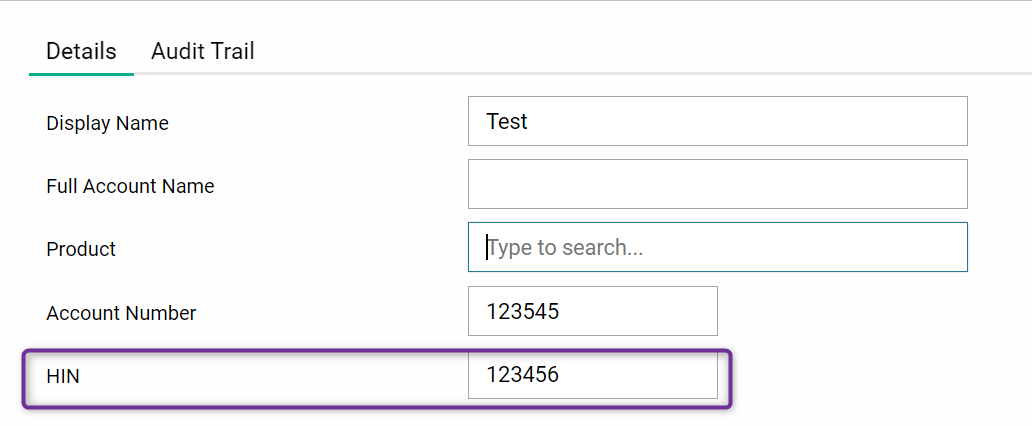This screenshot has height=426, width=1032.
Task: Focus the empty Full Account Name field
Action: pyautogui.click(x=717, y=184)
